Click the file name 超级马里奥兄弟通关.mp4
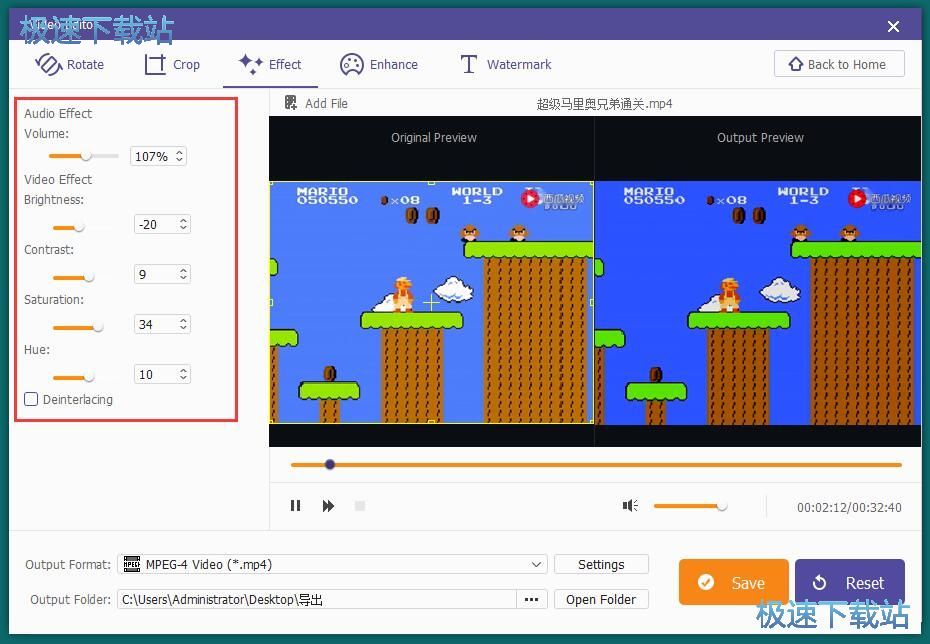This screenshot has height=644, width=930. coord(604,104)
